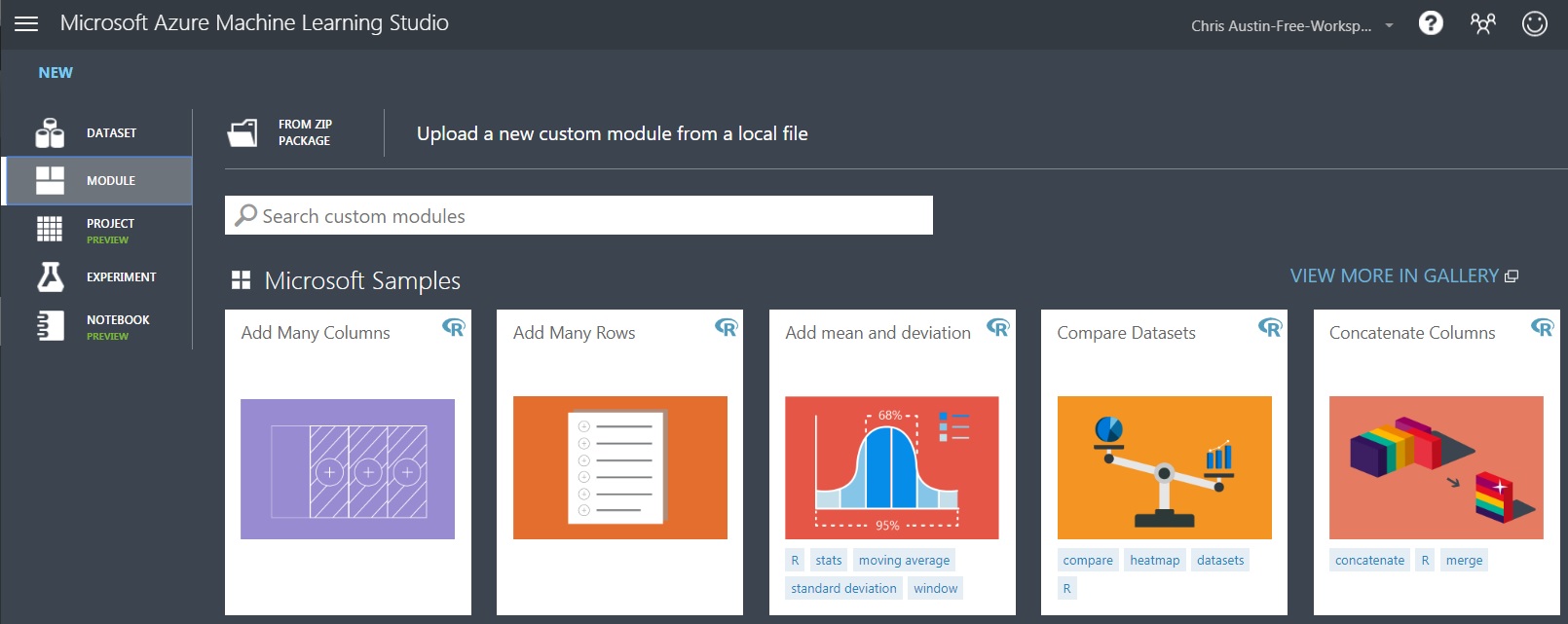This screenshot has width=1568, height=624.
Task: Click the From Zip Package folder icon
Action: [x=243, y=132]
